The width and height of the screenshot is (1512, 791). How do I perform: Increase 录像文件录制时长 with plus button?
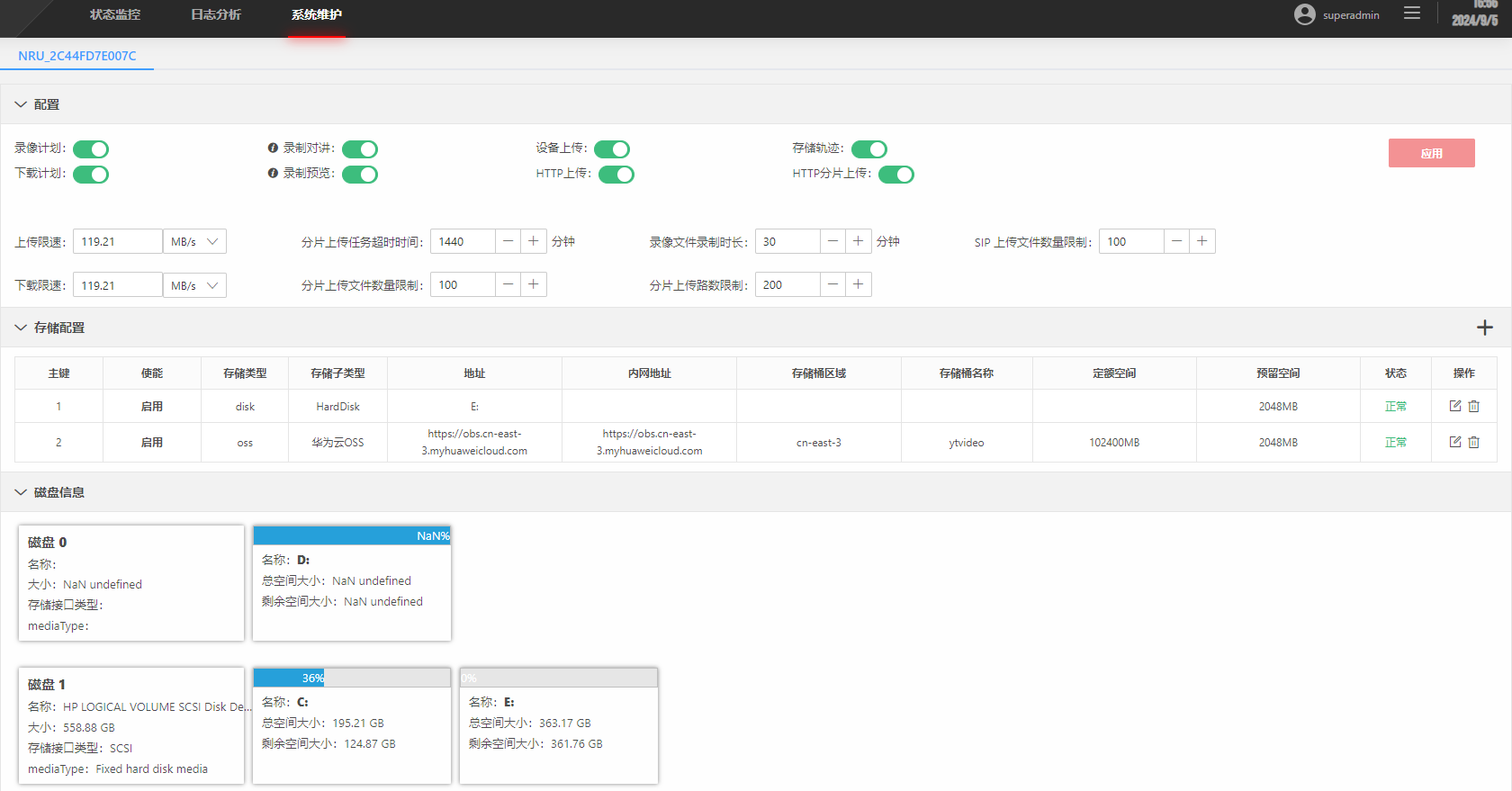(x=859, y=241)
